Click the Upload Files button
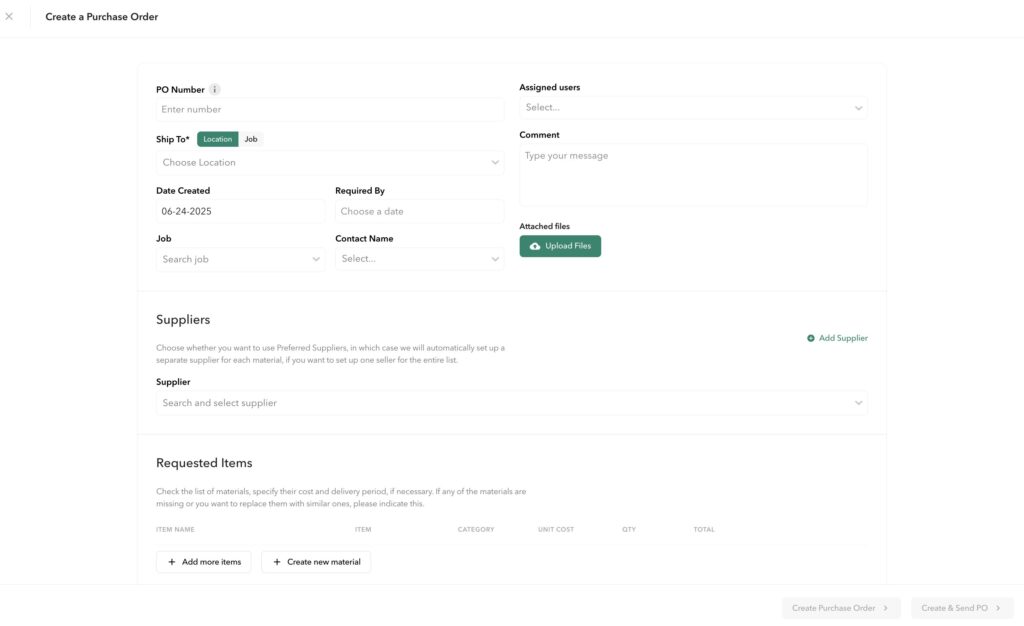The height and width of the screenshot is (626, 1024). coord(560,246)
